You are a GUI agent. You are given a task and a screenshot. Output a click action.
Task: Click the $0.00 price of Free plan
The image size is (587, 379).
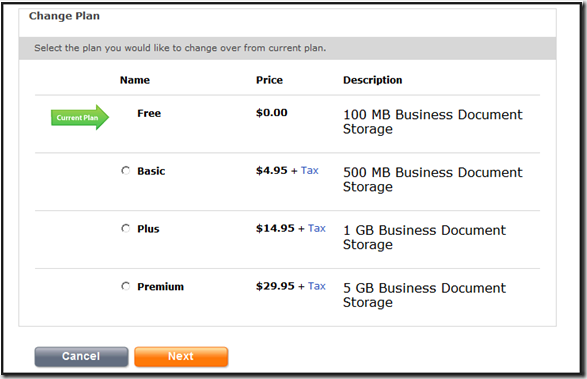(272, 113)
